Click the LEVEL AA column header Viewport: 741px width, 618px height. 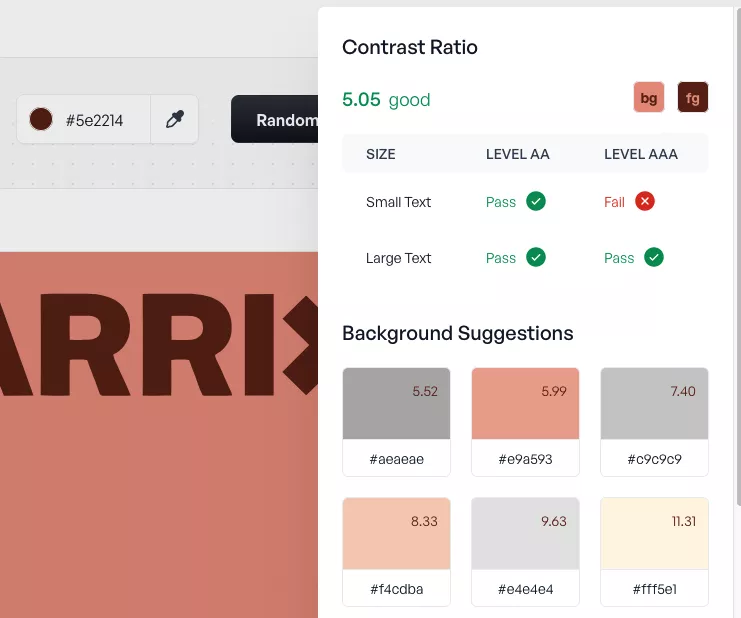pos(517,154)
